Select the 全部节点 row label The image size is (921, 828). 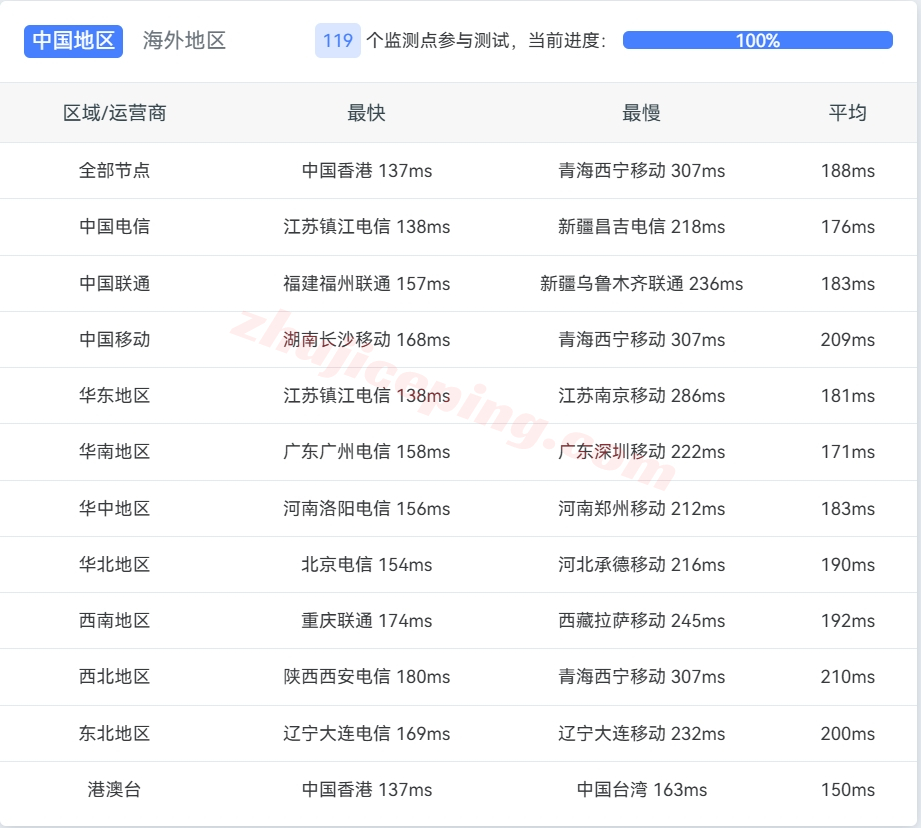(x=115, y=170)
